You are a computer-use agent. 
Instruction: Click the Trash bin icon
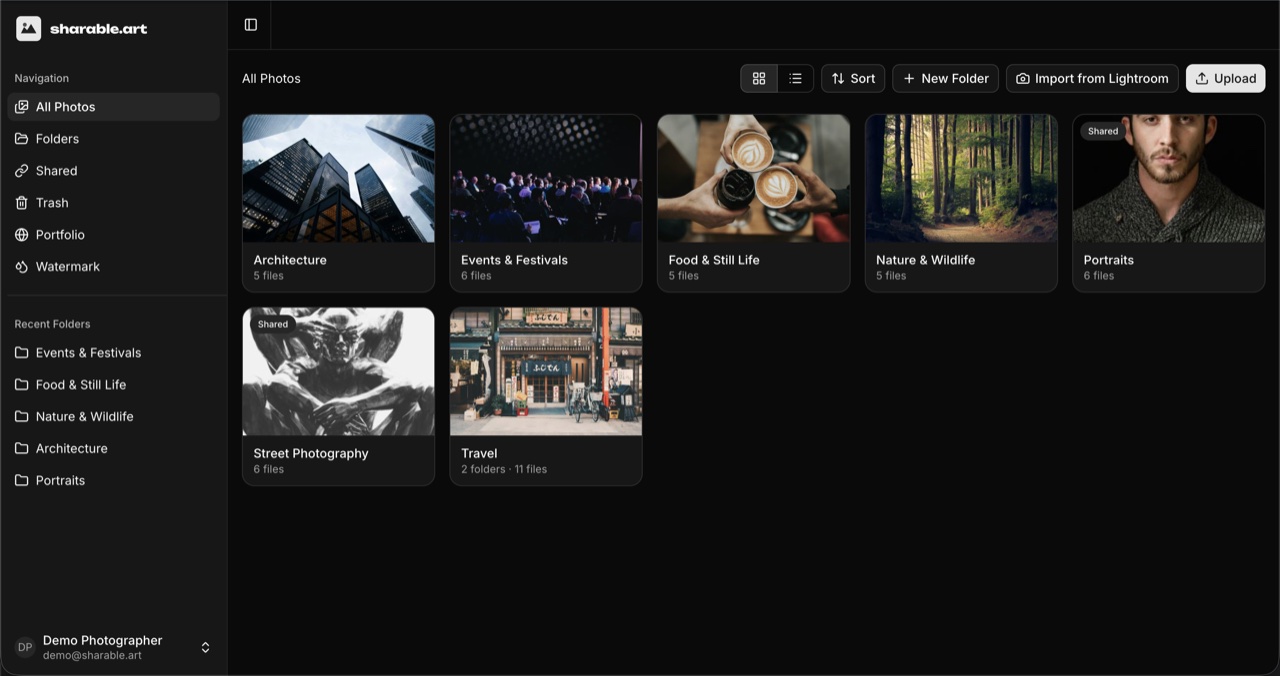[x=22, y=203]
